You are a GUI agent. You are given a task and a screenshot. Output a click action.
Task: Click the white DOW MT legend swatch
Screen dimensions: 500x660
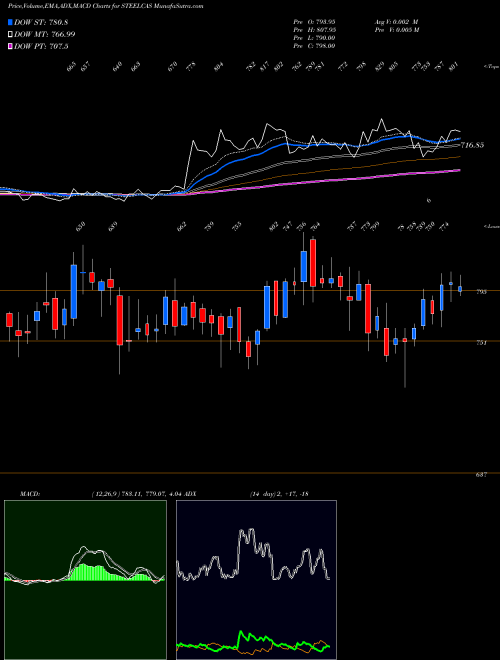click(10, 35)
